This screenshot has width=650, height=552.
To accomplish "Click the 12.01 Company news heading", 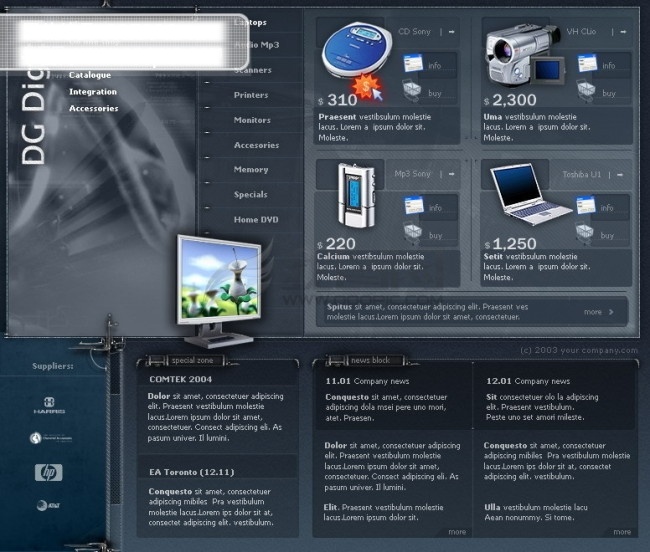I will click(528, 381).
